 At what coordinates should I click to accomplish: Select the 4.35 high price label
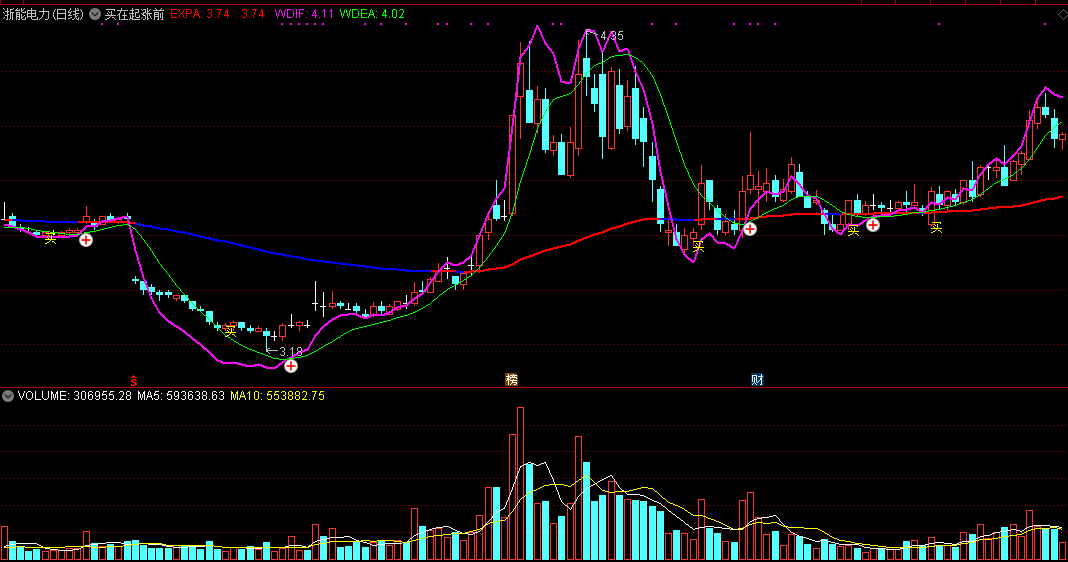[612, 35]
